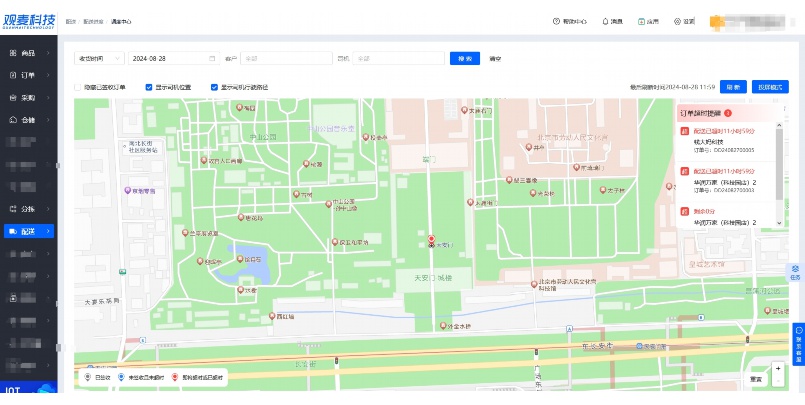Click the blue 搜索 button
805x405 pixels.
click(463, 59)
